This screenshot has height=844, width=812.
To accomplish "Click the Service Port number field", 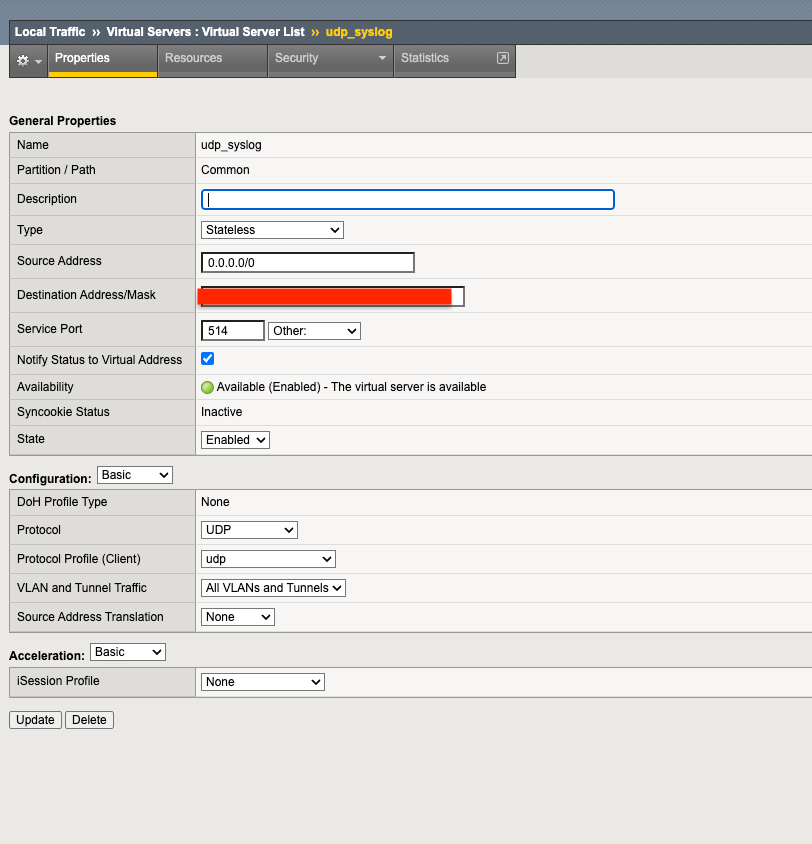I will [232, 331].
